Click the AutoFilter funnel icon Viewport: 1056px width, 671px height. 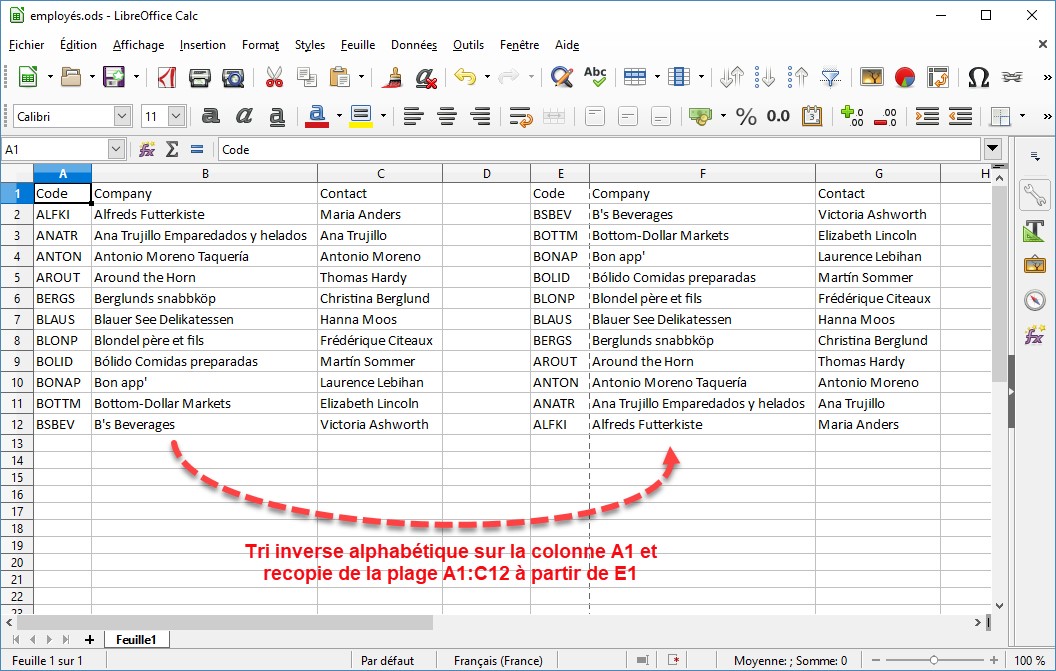coord(830,77)
